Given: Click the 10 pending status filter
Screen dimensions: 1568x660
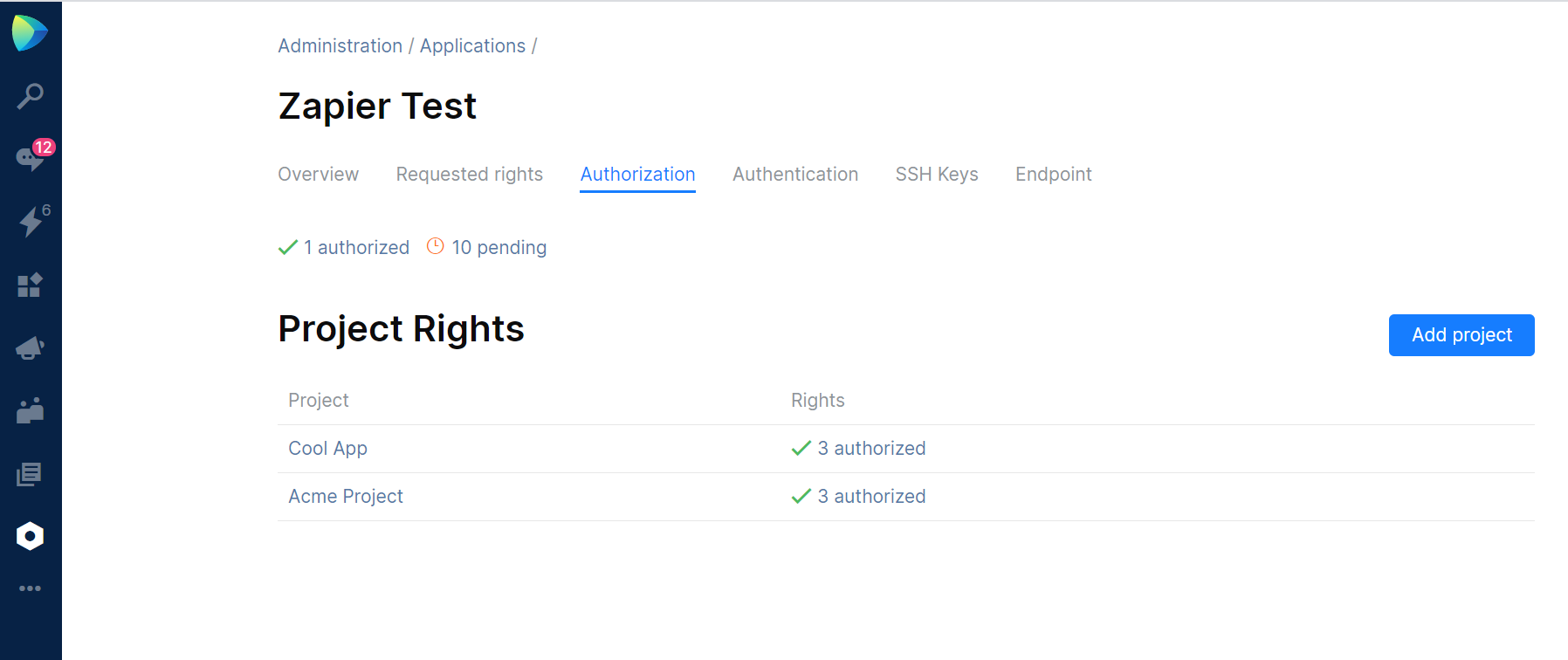Looking at the screenshot, I should tap(486, 248).
